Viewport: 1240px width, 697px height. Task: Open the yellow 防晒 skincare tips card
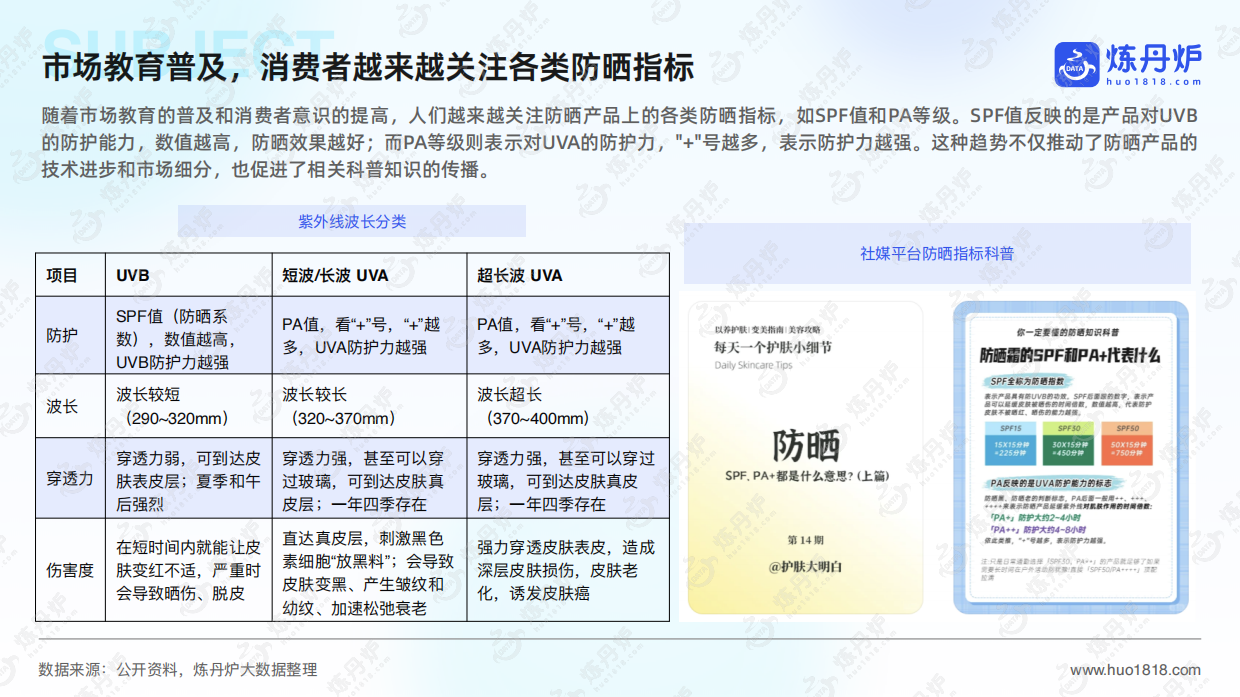pos(805,457)
